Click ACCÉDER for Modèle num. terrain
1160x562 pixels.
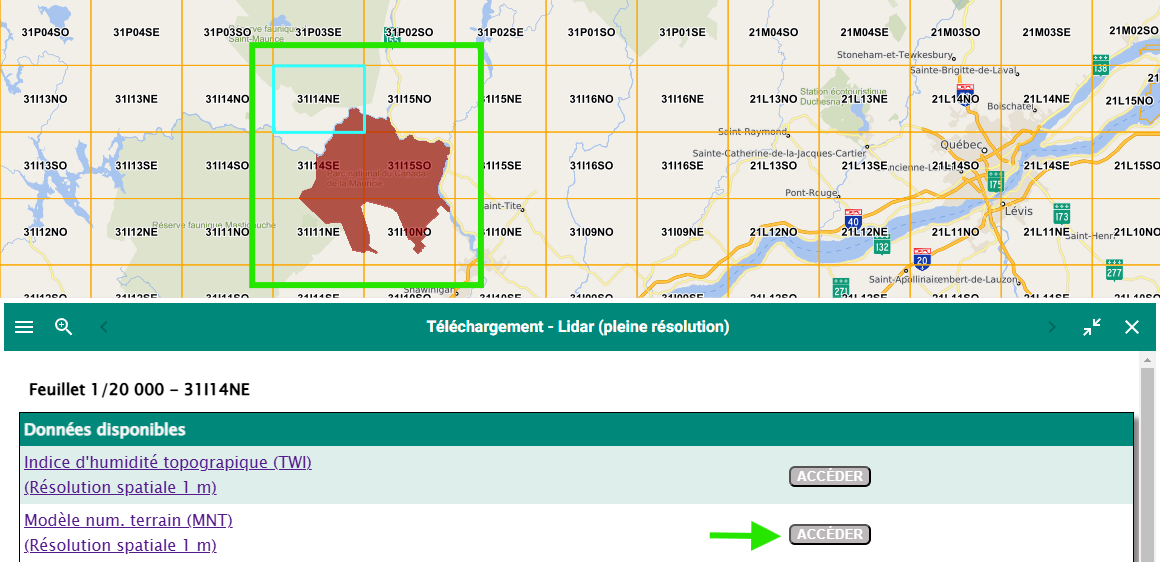point(829,534)
